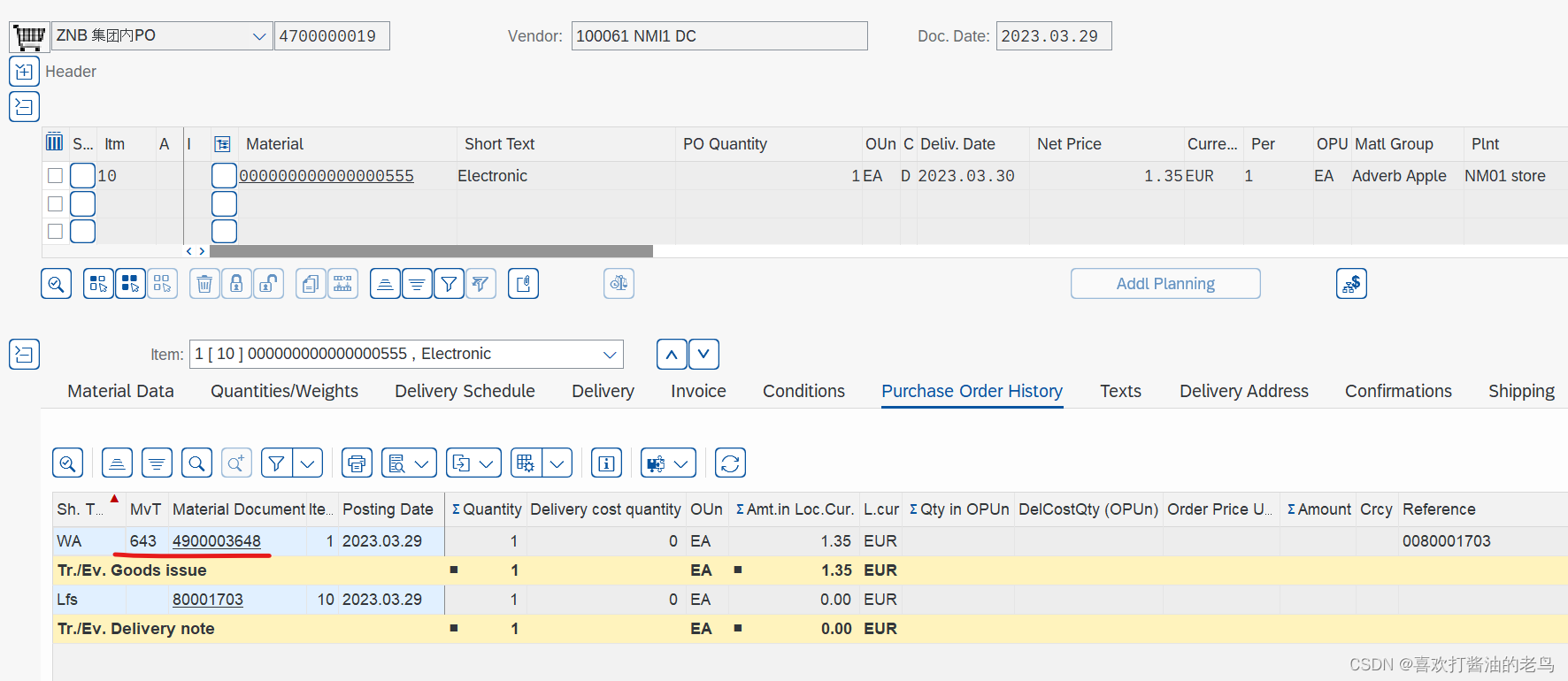
Task: Click status box of third item row
Action: 82,232
